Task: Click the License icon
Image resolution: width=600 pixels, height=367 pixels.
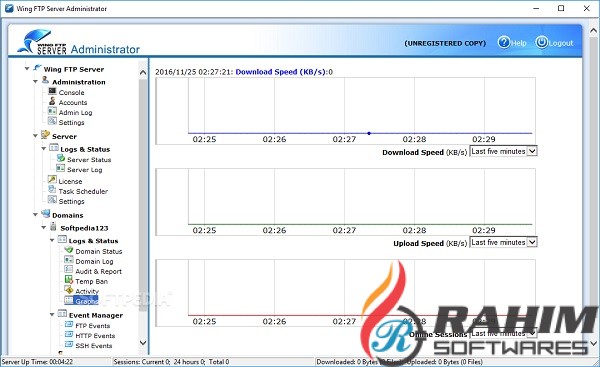Action: pyautogui.click(x=52, y=179)
